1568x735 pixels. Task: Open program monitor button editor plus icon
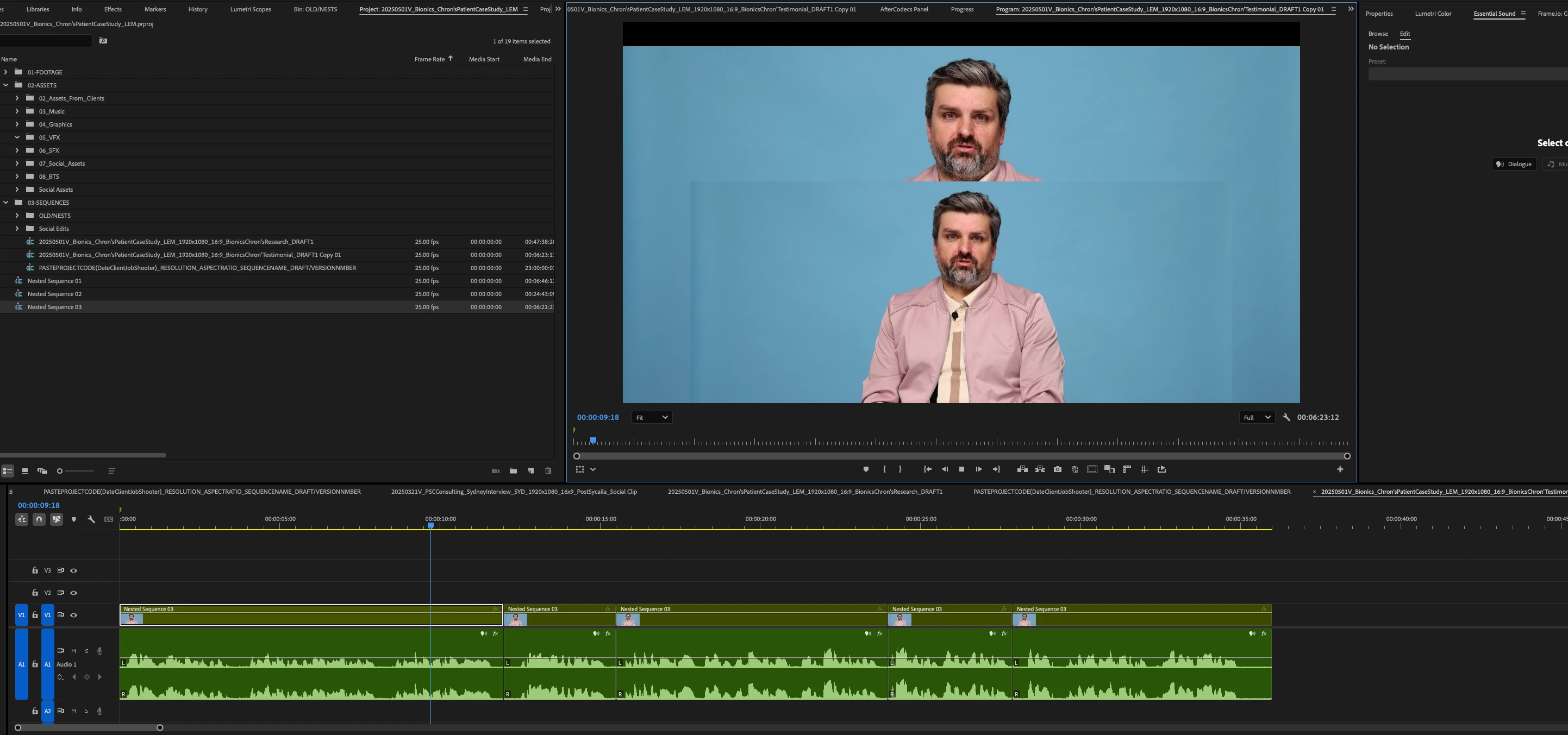point(1340,469)
